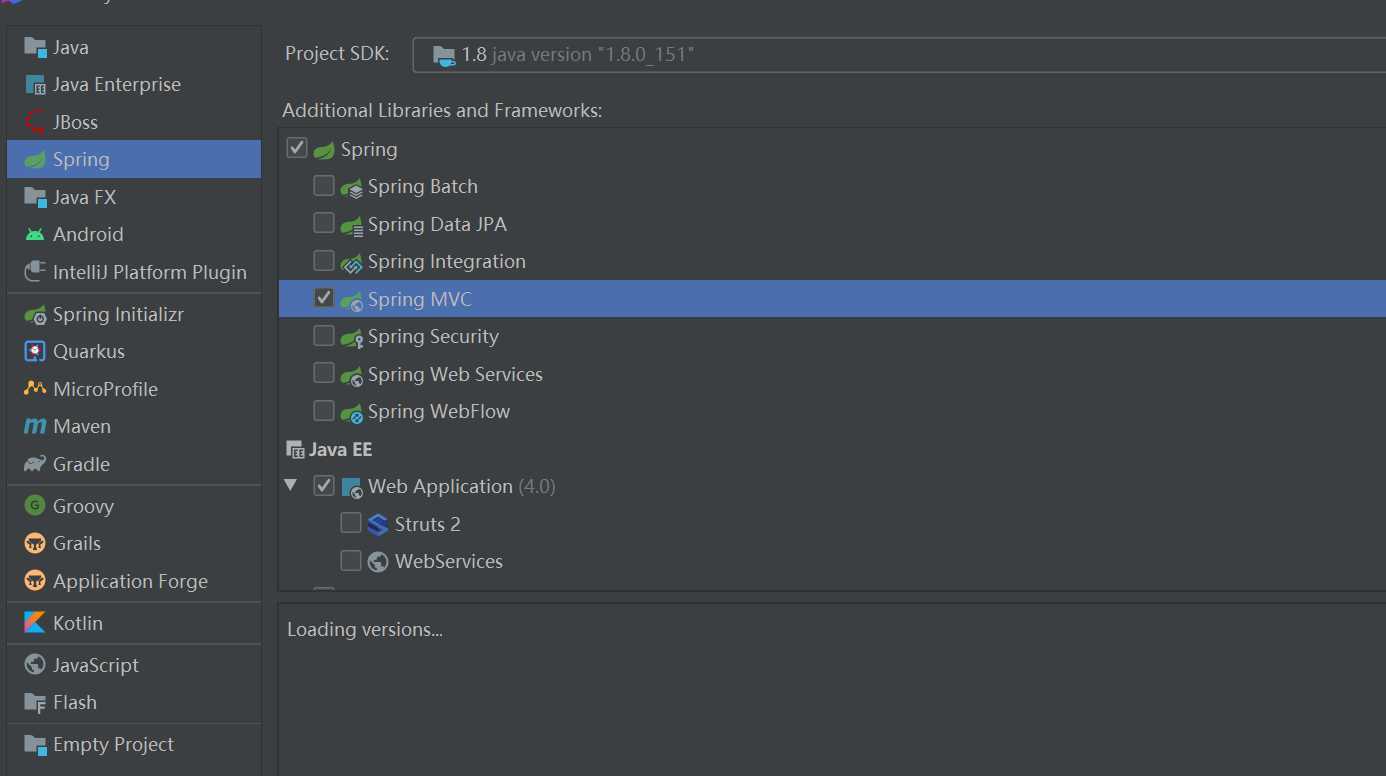Click the Spring Integration icon
The height and width of the screenshot is (776, 1386).
[x=351, y=262]
